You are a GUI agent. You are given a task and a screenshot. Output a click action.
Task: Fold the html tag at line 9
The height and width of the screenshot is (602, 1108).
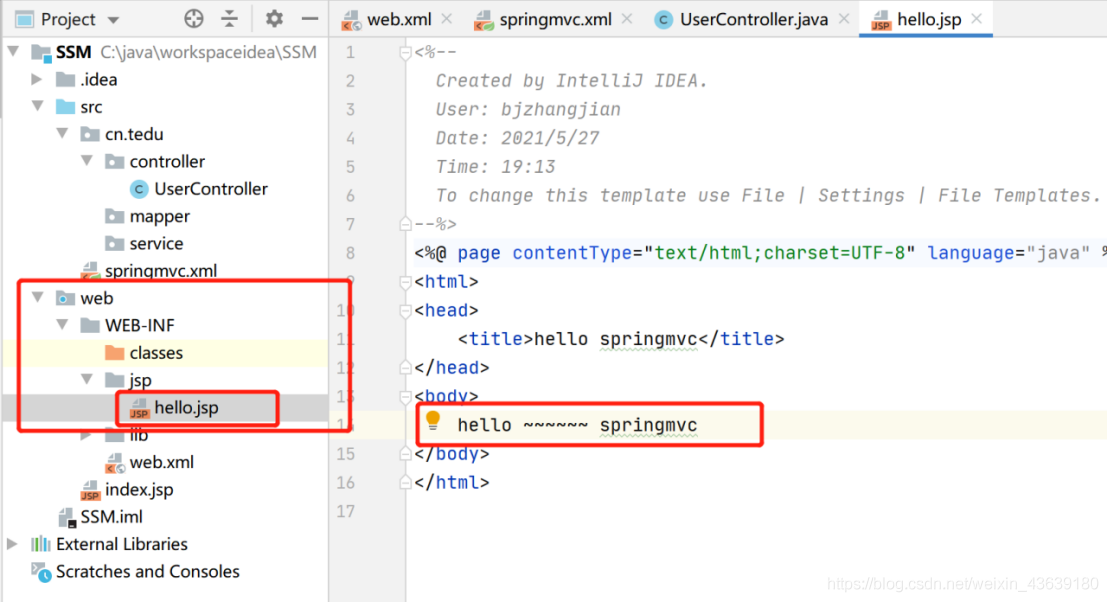click(405, 282)
